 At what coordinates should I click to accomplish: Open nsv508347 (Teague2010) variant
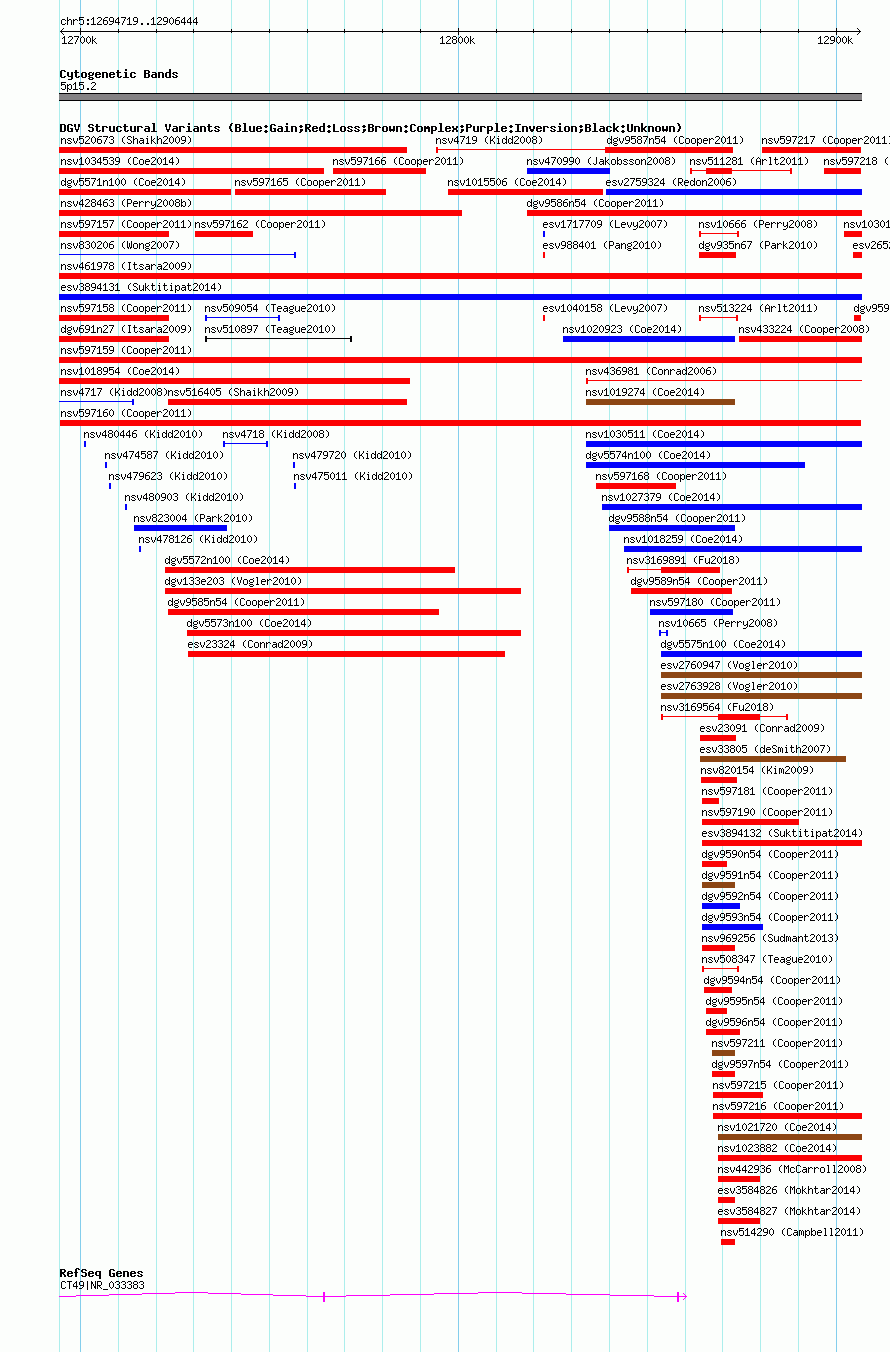(x=721, y=969)
